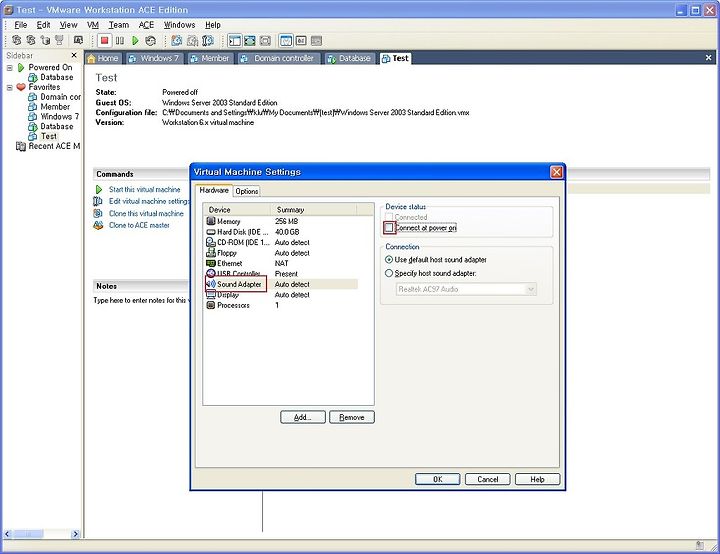Click the sidebar scroll right arrow
This screenshot has width=720, height=554.
click(76, 534)
